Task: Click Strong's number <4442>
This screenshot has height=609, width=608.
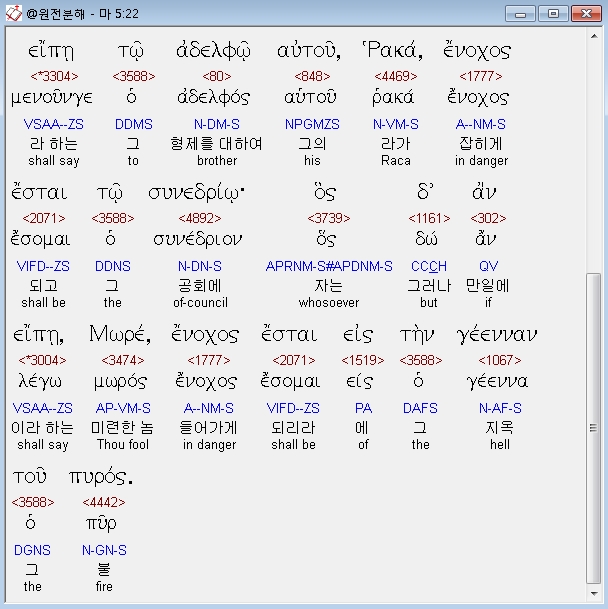Action: (104, 503)
